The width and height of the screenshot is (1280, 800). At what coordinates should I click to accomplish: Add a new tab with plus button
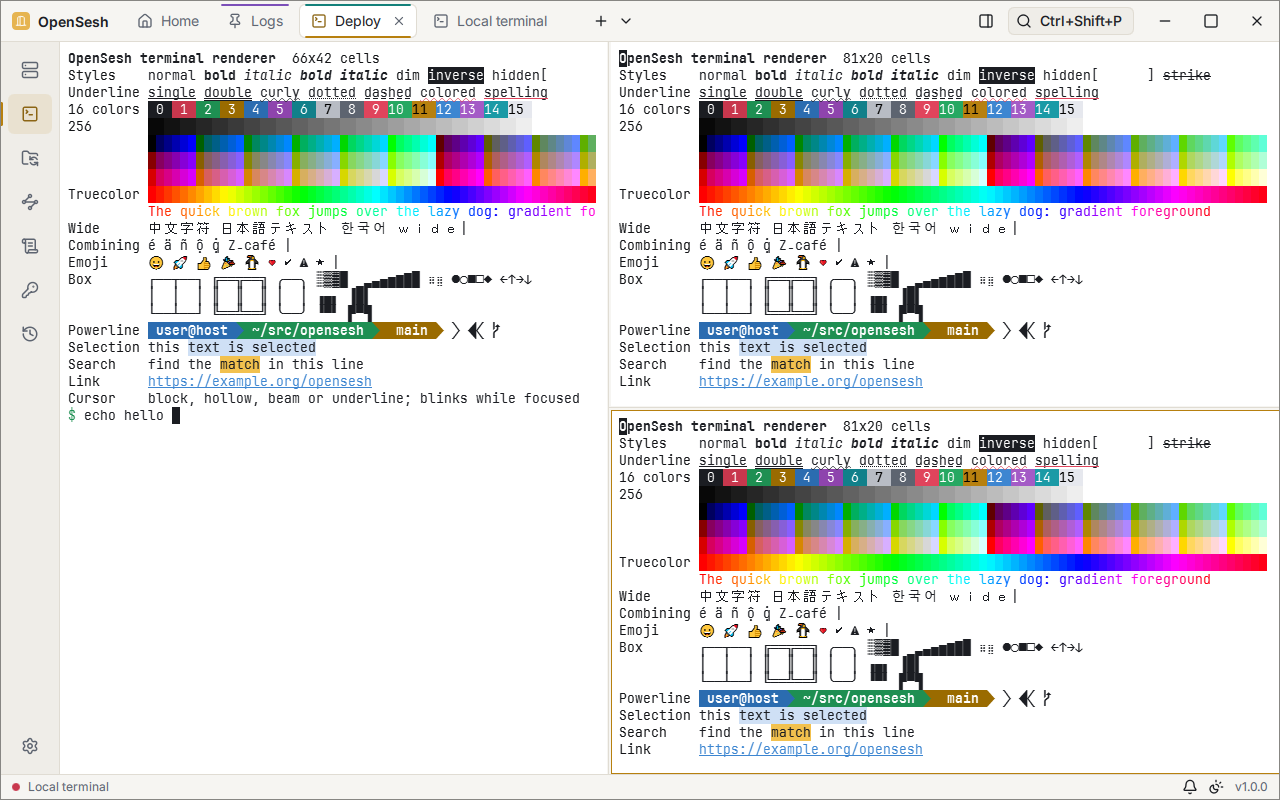(601, 21)
